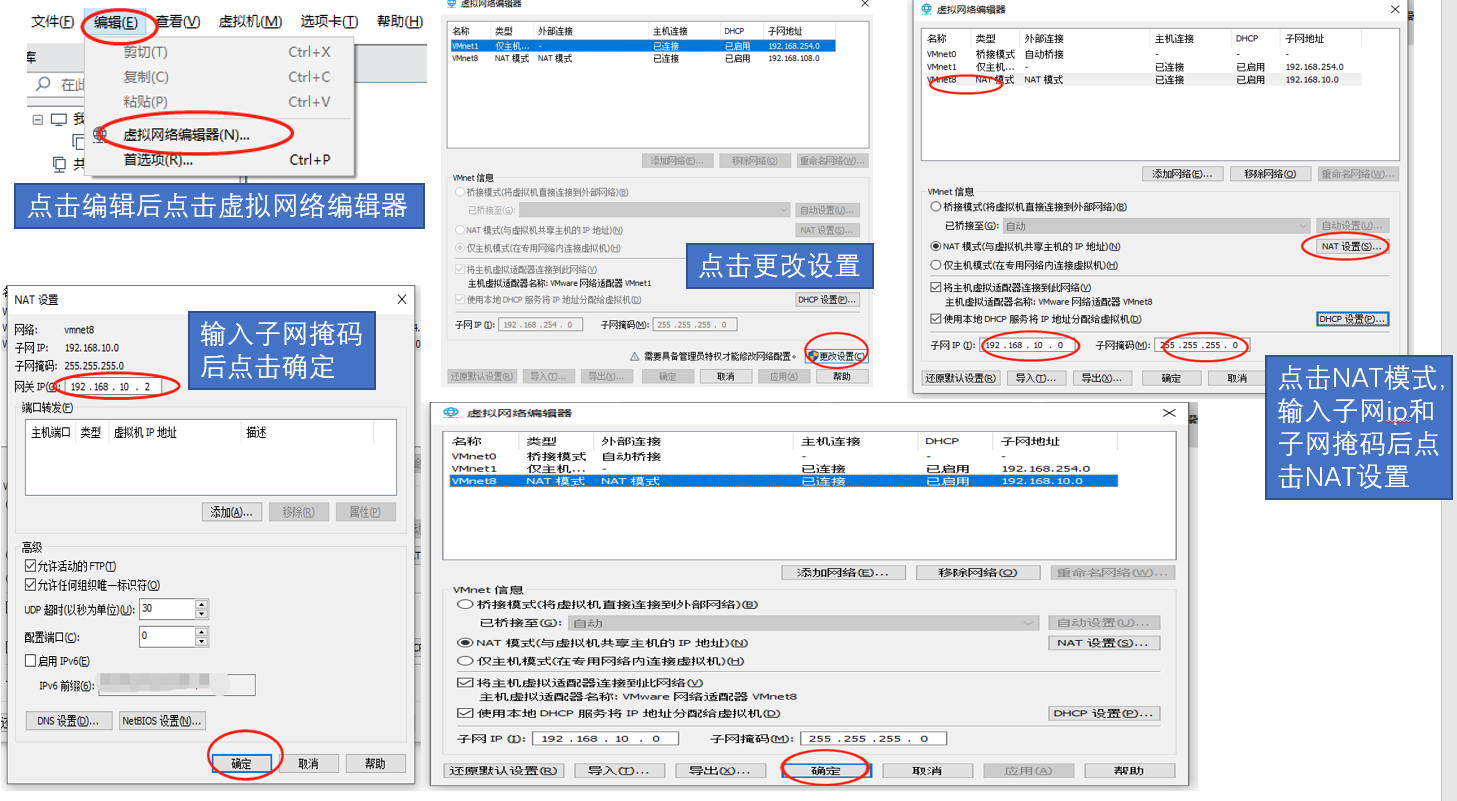Click DHCP 设置(P)... in the upper-right editor window
This screenshot has width=1457, height=801.
click(1352, 319)
